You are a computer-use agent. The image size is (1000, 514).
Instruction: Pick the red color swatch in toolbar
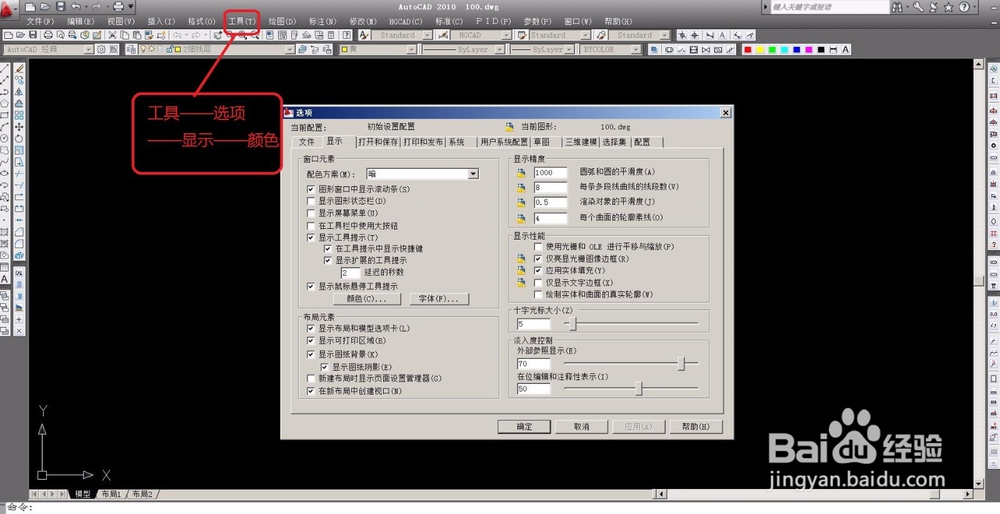pos(748,49)
